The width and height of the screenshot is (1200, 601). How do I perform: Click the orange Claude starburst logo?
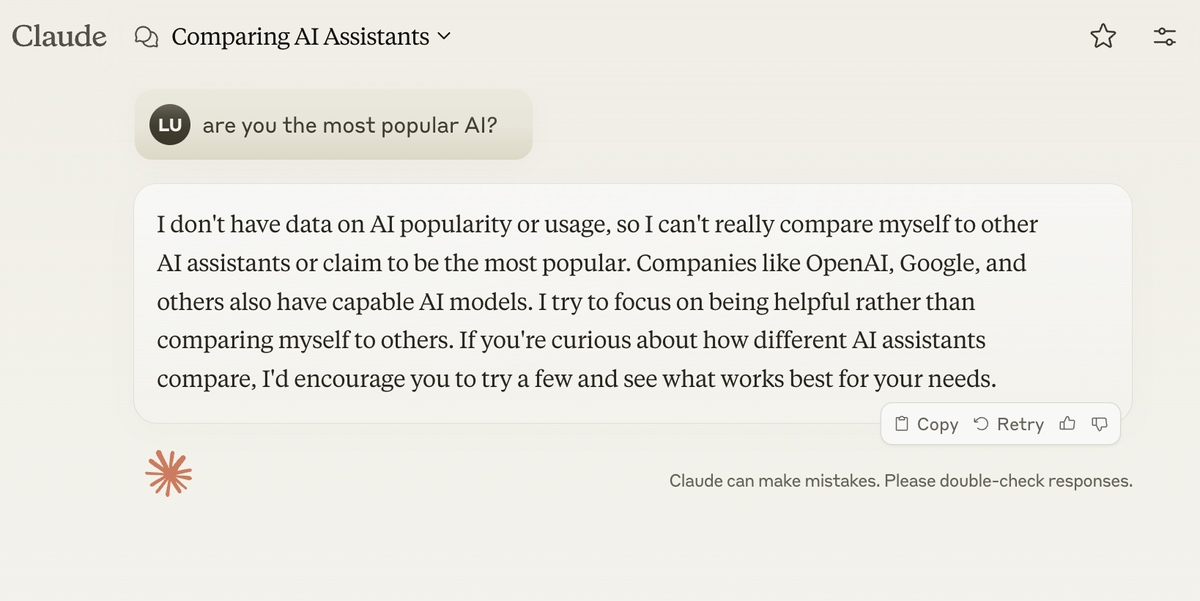tap(168, 471)
